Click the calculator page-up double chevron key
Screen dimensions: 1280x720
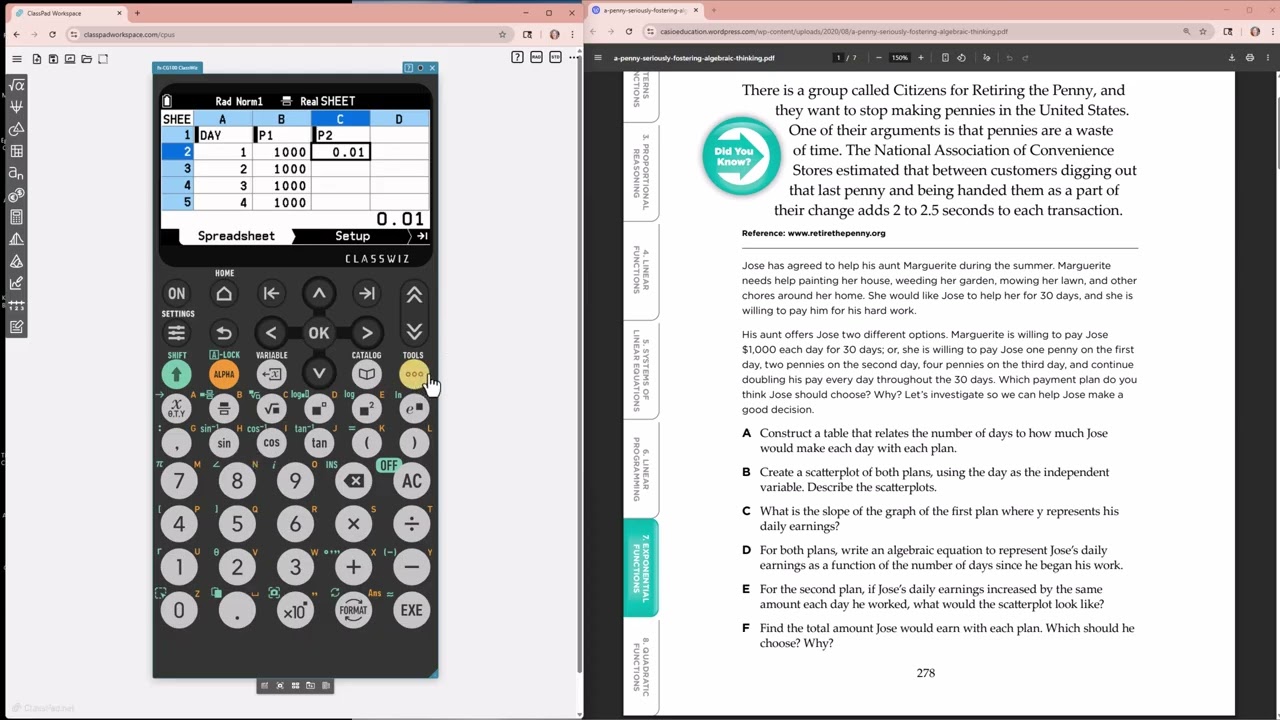(x=414, y=295)
